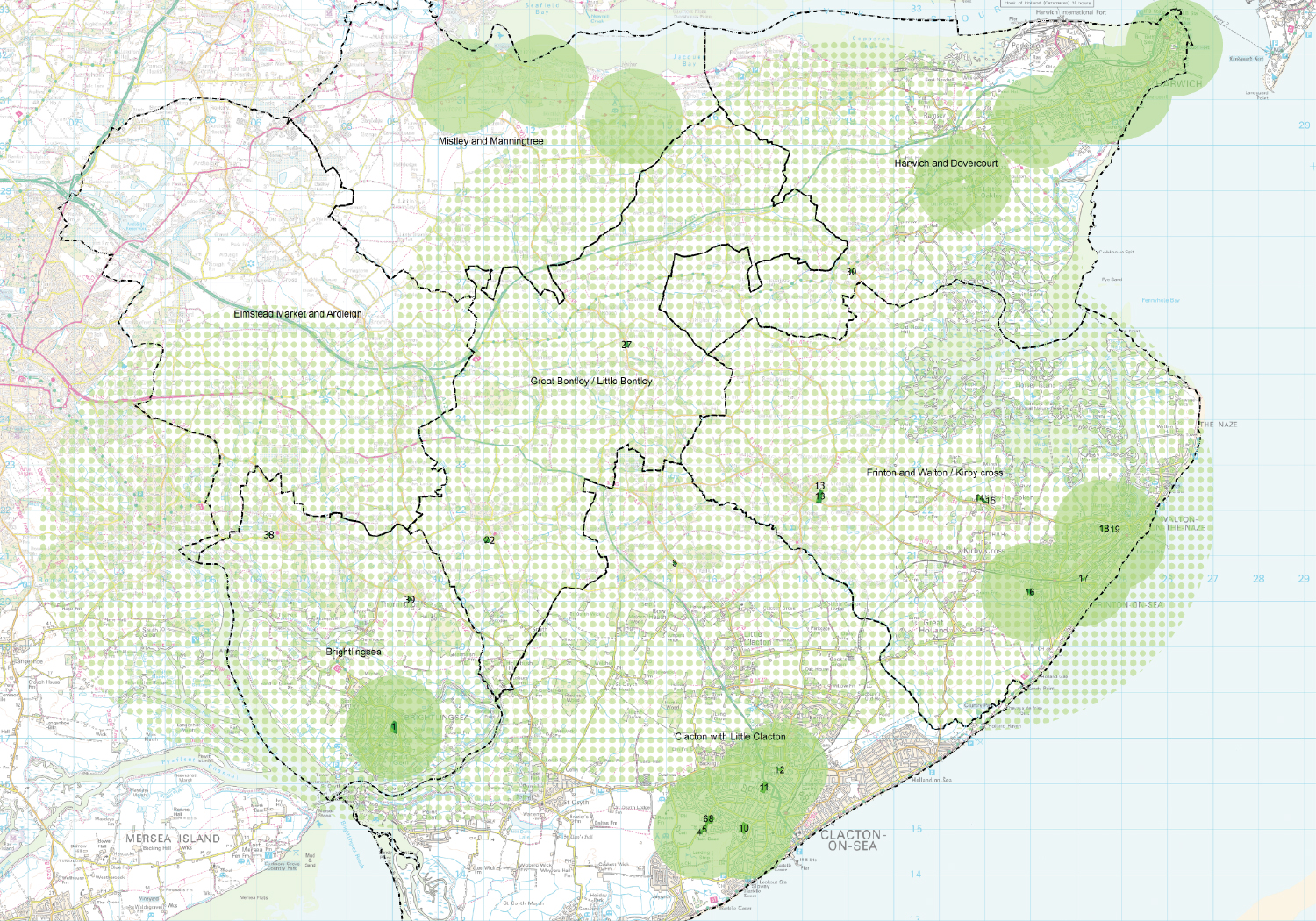This screenshot has height=921, width=1316.
Task: Click the paired marker 18 19 near Walton
Action: click(x=1110, y=529)
